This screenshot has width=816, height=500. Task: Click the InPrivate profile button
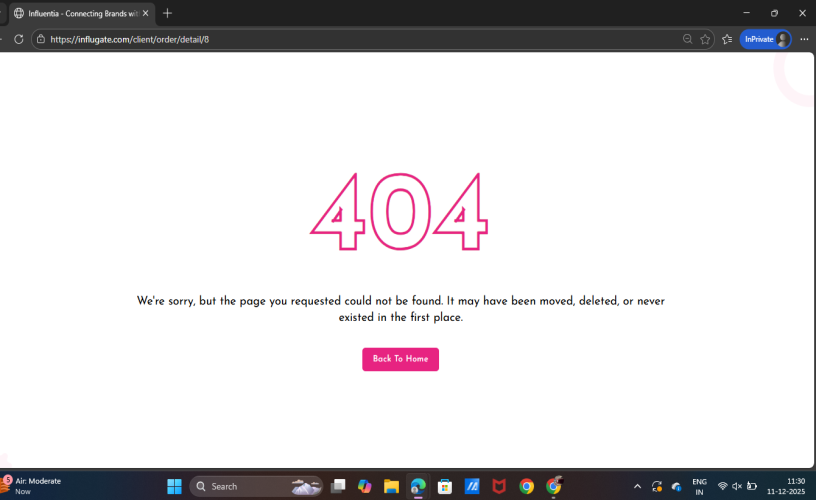765,39
